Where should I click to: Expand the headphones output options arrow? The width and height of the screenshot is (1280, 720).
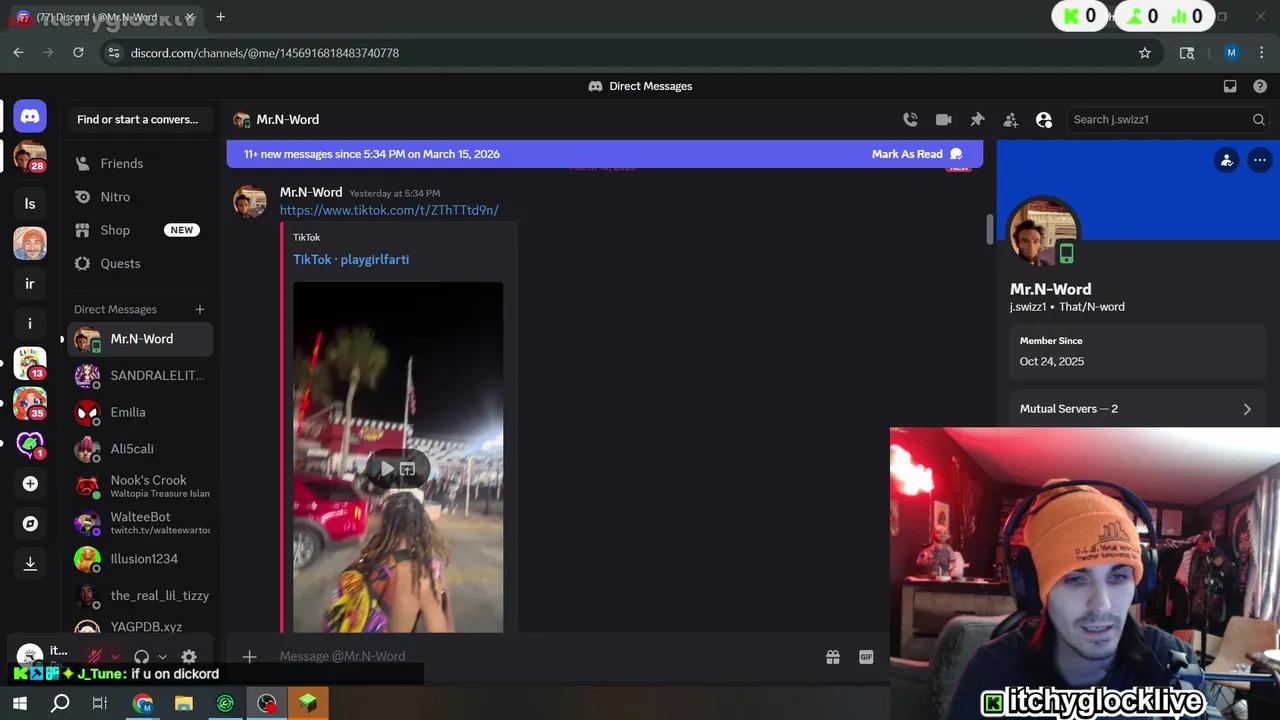pos(162,657)
